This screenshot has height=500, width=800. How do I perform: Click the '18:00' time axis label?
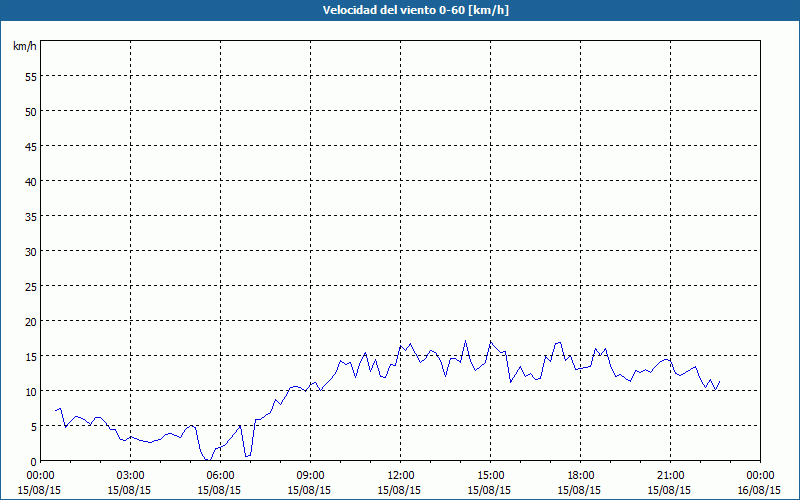point(581,476)
